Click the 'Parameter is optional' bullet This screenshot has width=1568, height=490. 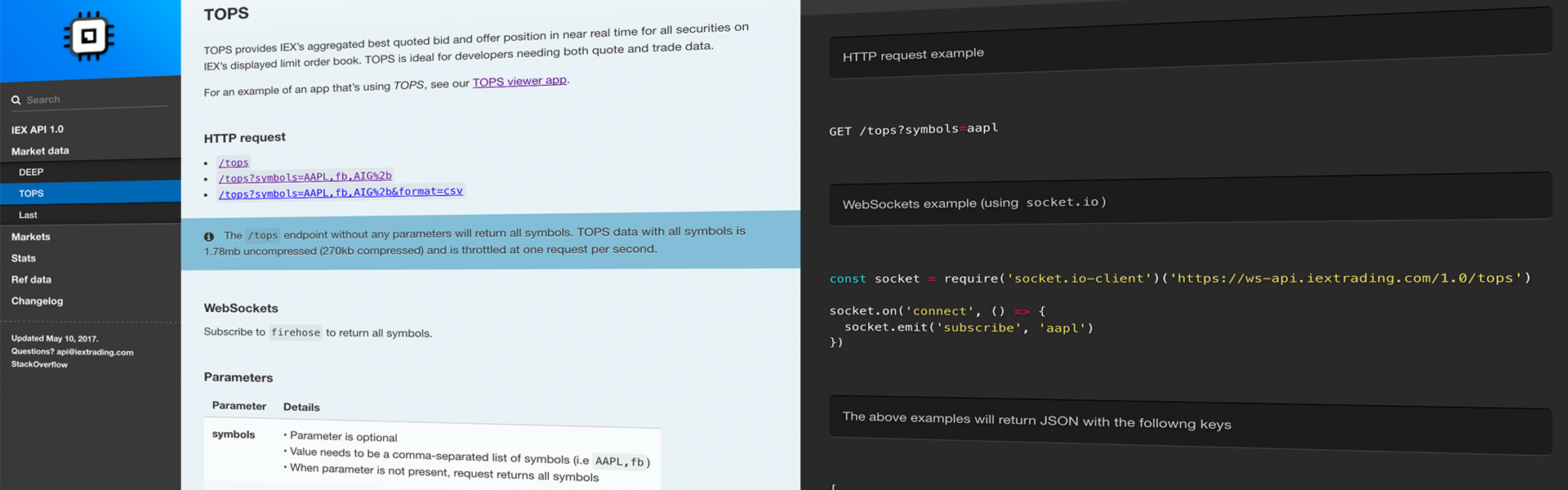pos(341,437)
